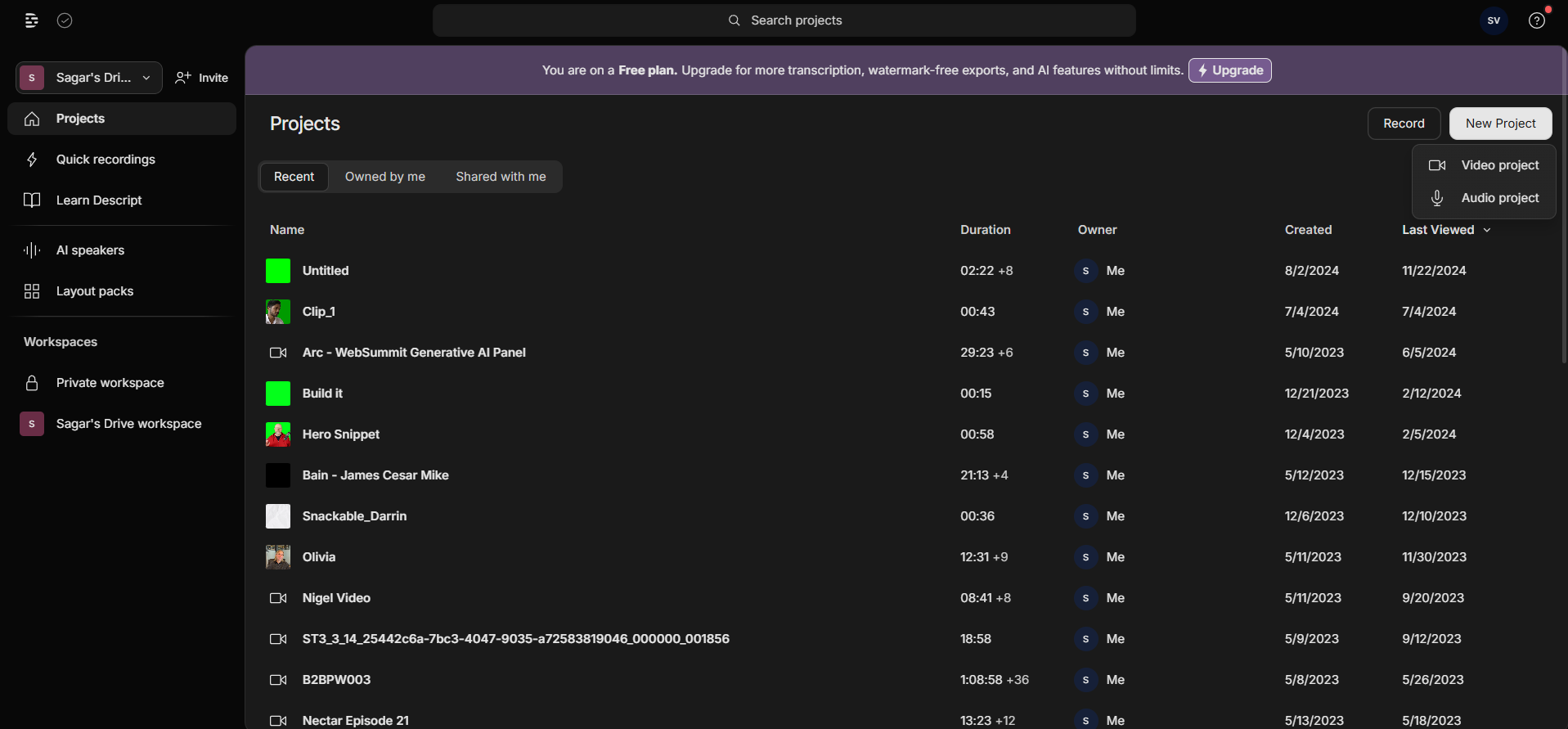Switch to Owned by me tab
1568x729 pixels.
pyautogui.click(x=384, y=177)
